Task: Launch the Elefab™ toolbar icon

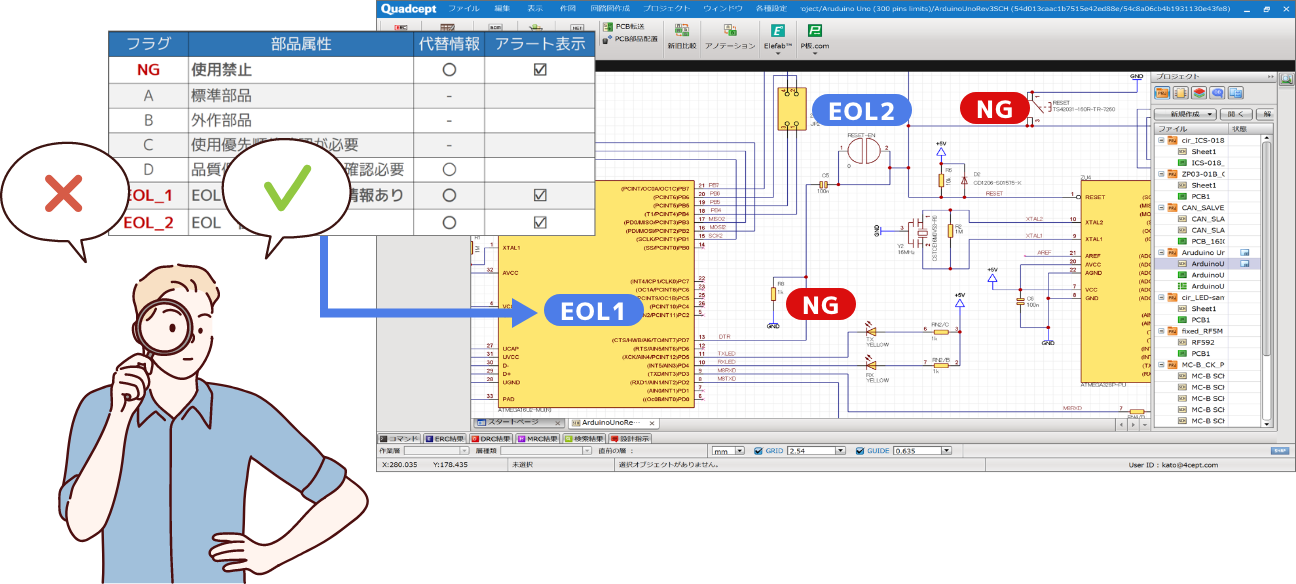Action: click(779, 36)
